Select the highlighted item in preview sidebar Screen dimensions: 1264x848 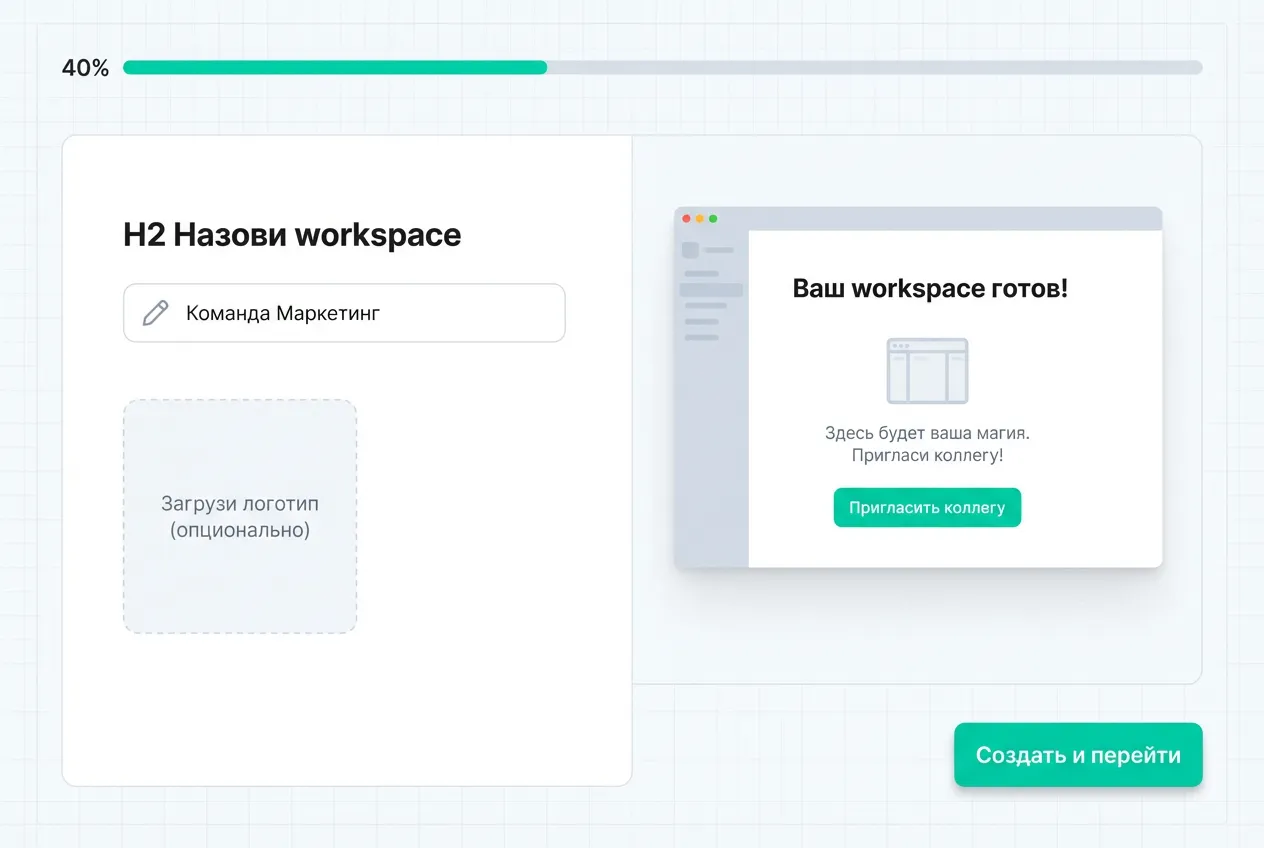(x=711, y=290)
